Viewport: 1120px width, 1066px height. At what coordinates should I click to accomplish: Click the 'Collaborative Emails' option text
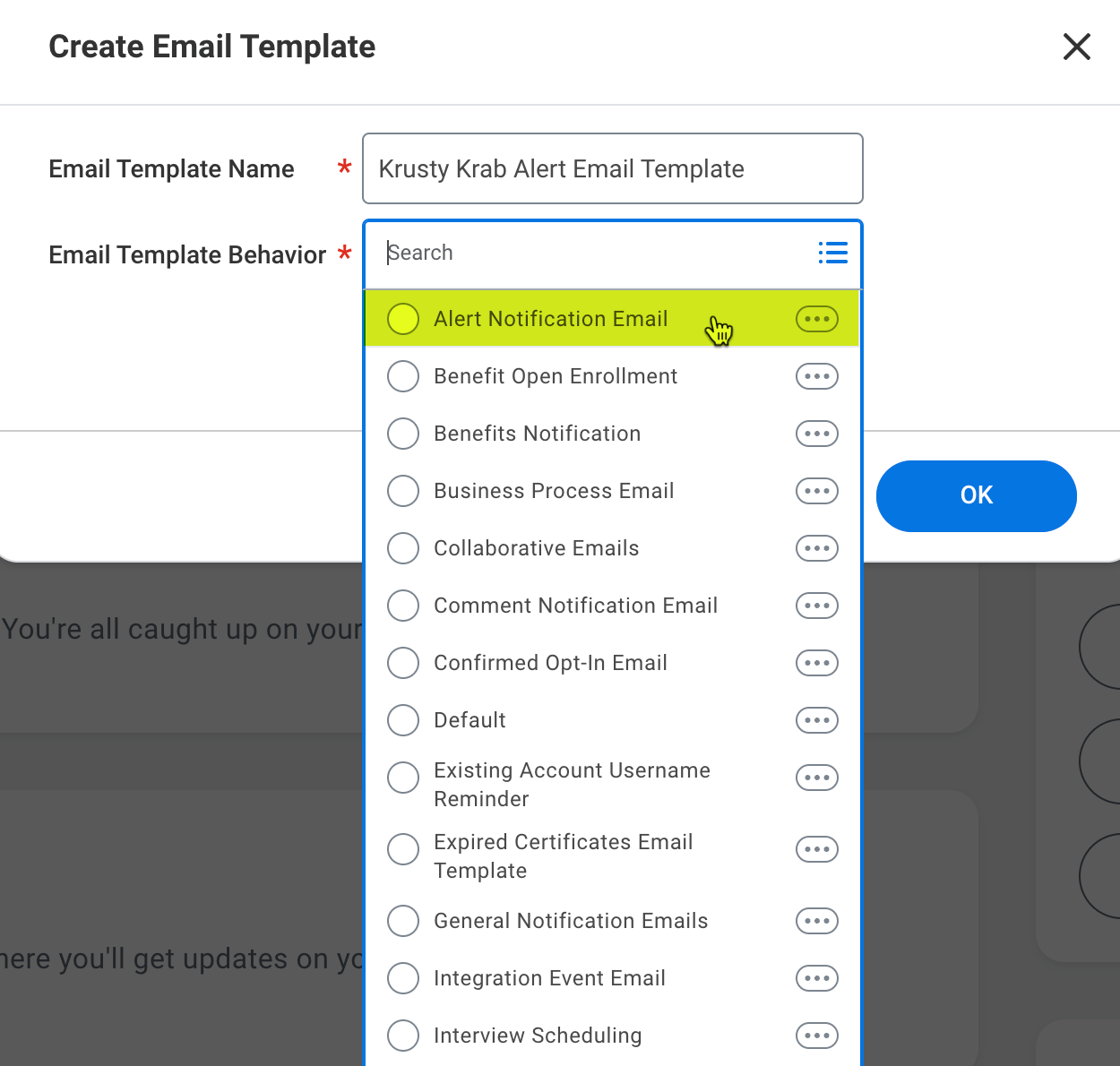pos(537,548)
